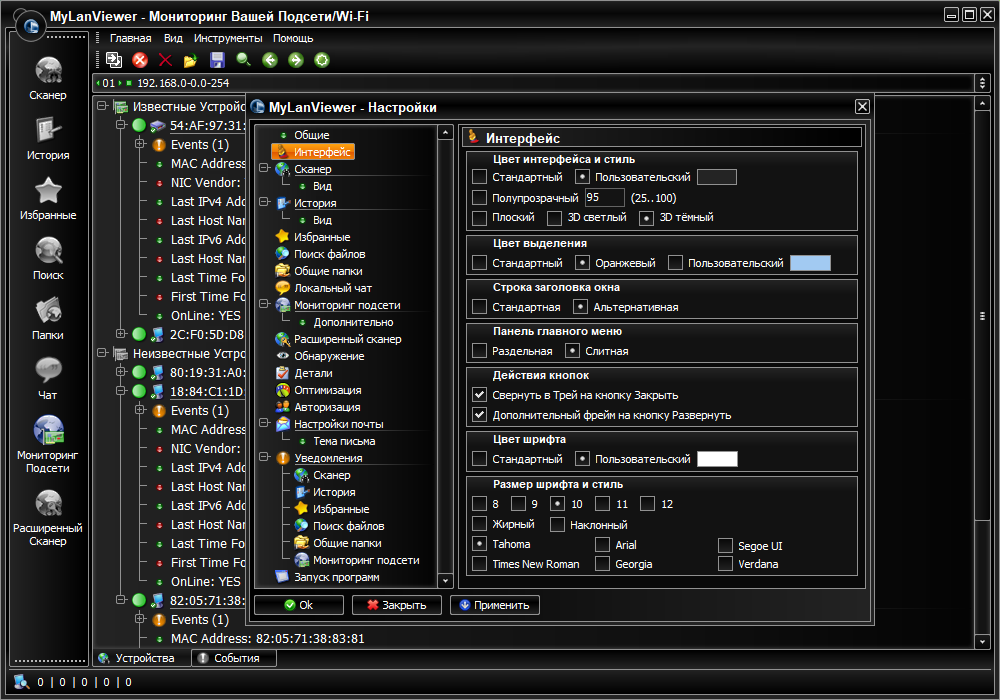Collapse Настройки почты settings node

[x=264, y=423]
